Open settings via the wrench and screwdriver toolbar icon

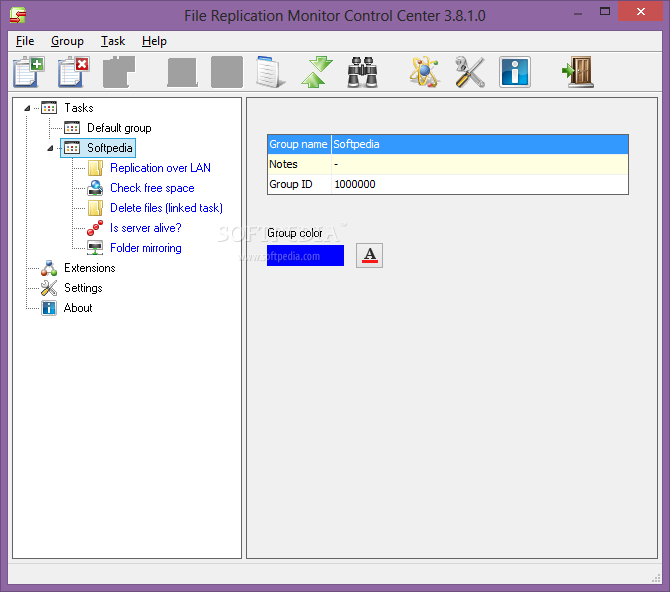[470, 72]
